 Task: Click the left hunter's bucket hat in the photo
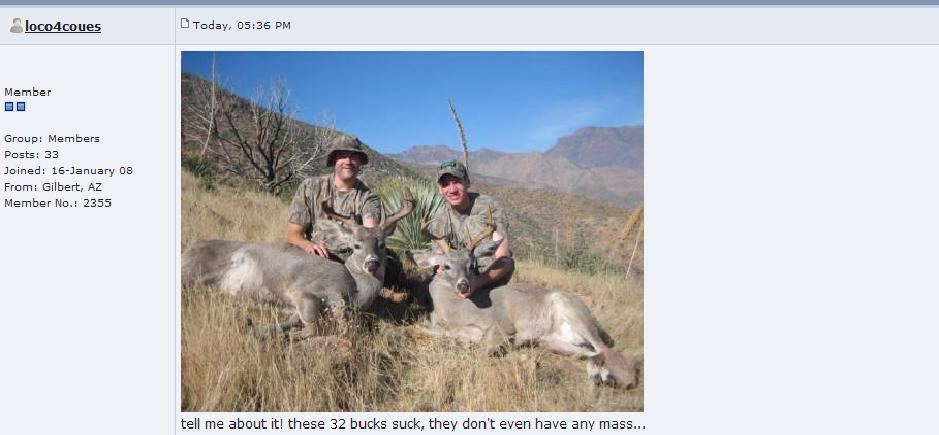pos(347,150)
